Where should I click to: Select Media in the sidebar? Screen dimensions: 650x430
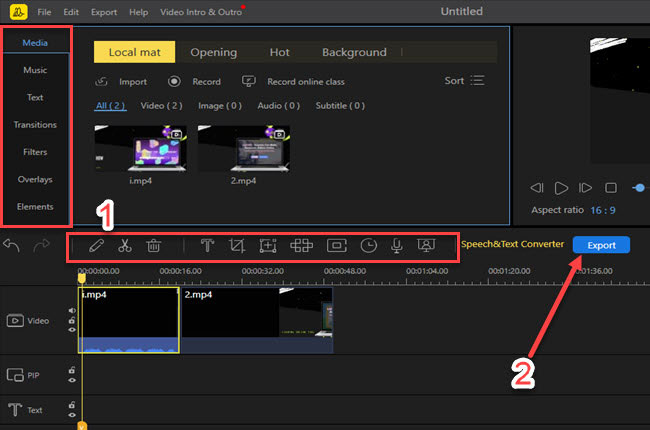35,43
